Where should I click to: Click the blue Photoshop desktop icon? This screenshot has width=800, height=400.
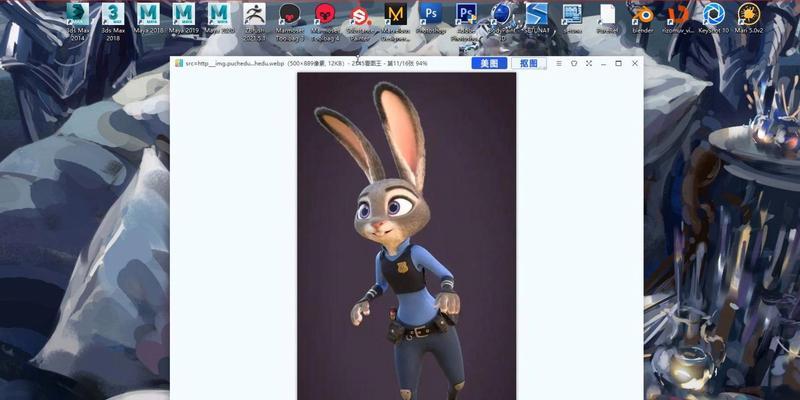(x=431, y=14)
